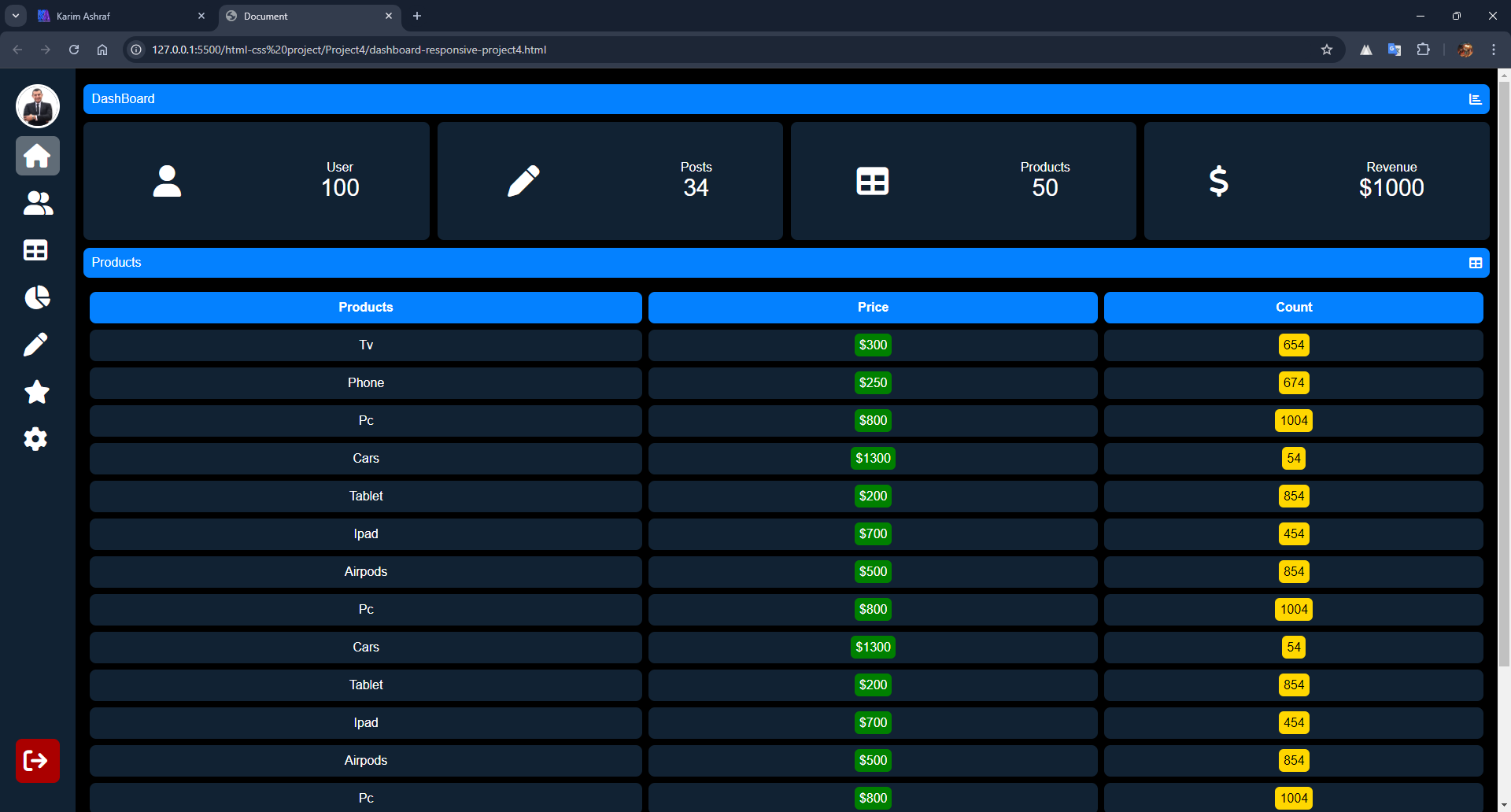1511x812 pixels.
Task: Open the browser Extensions puzzle icon
Action: coord(1423,50)
